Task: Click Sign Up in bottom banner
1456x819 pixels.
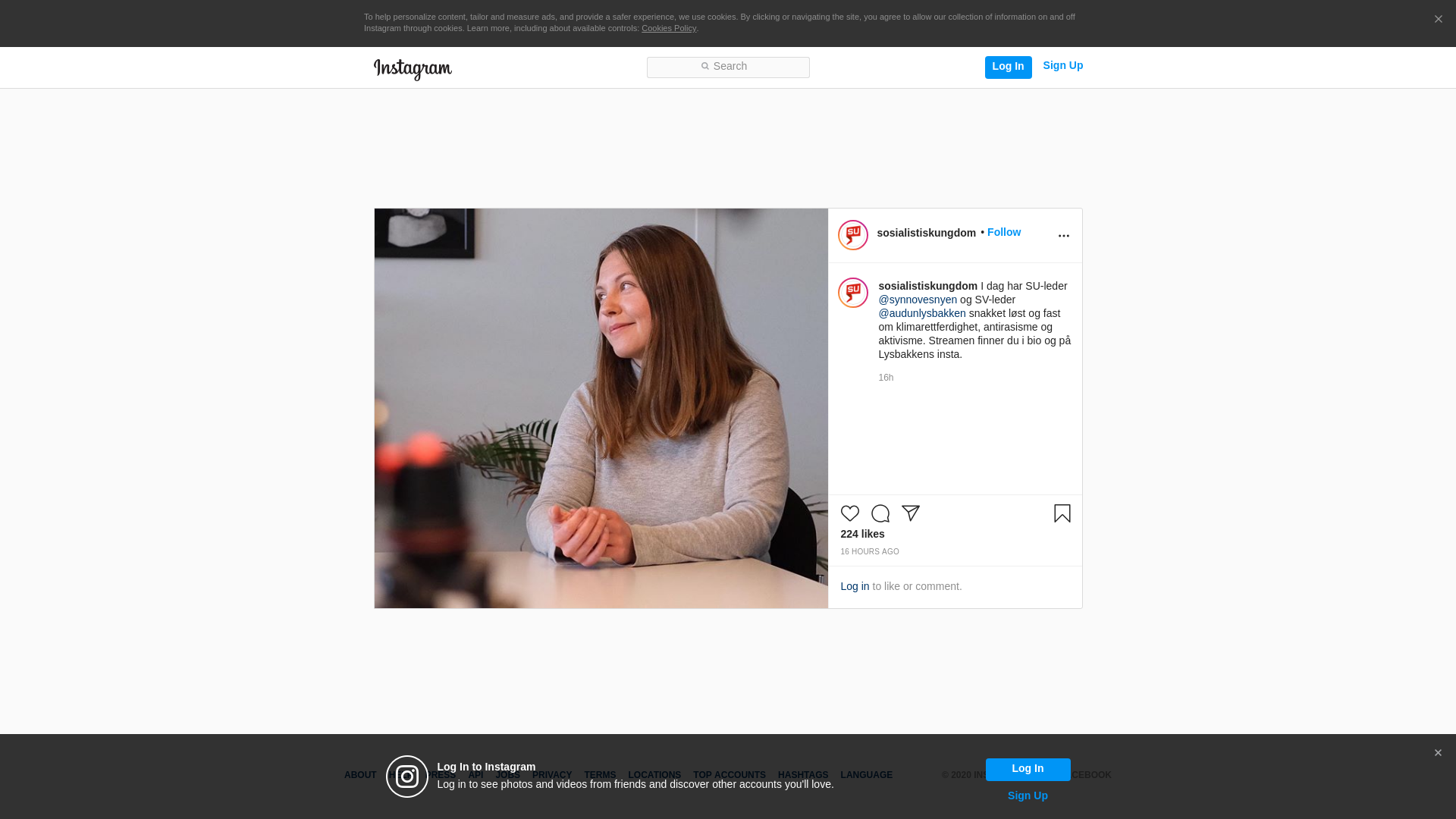Action: point(1028,795)
